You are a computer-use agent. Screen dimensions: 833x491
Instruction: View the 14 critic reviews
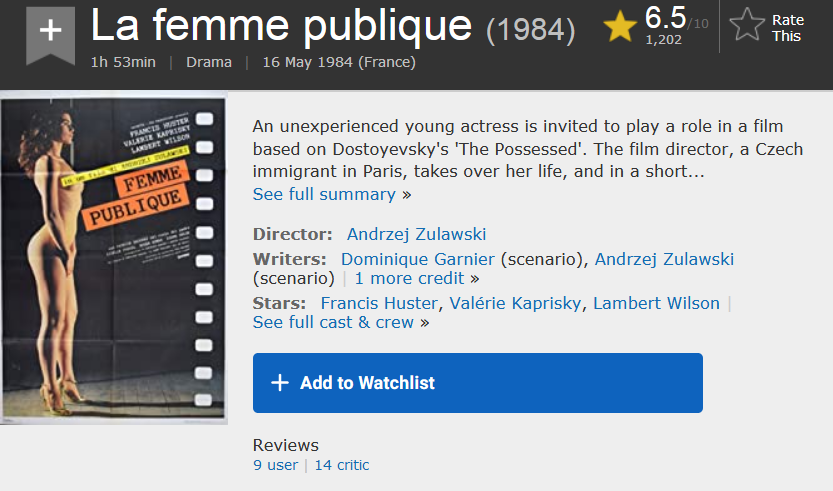pos(342,465)
